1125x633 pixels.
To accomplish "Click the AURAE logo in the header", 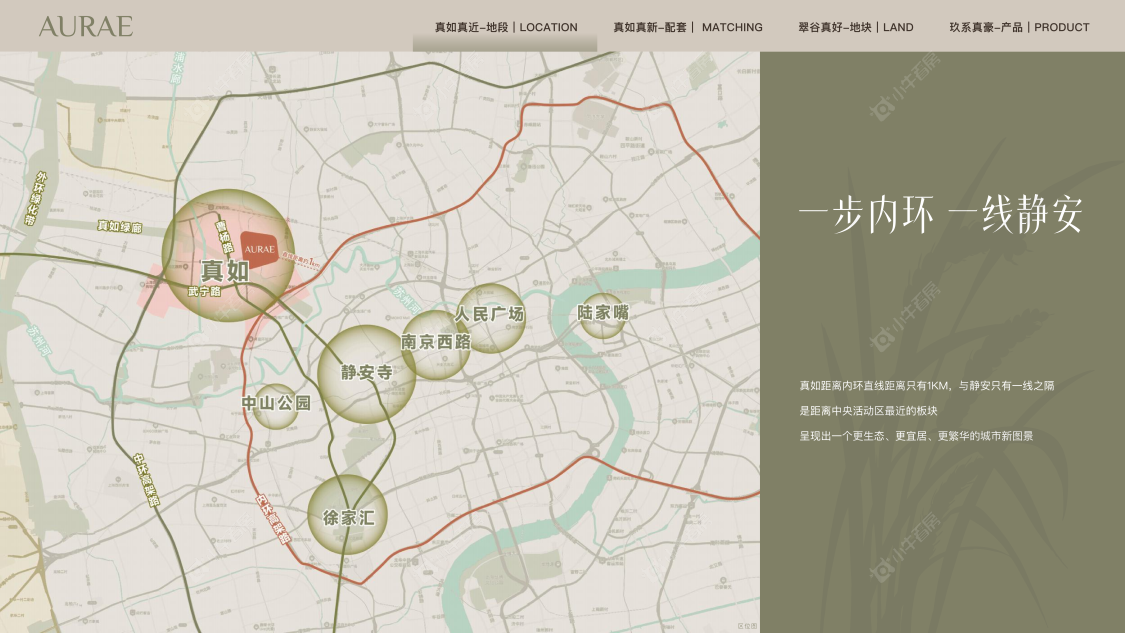I will coord(85,27).
